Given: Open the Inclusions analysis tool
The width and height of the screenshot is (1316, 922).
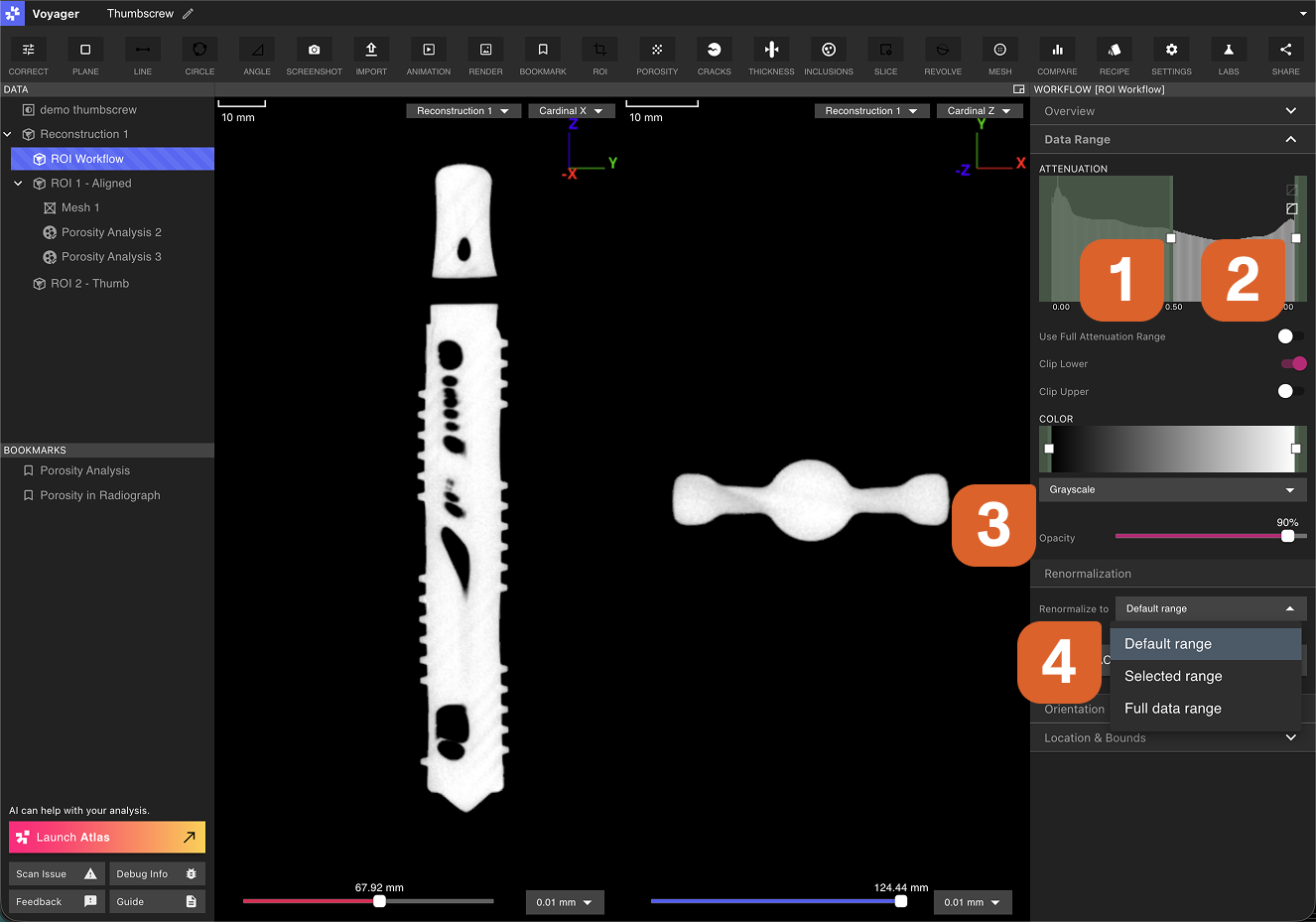Looking at the screenshot, I should click(x=829, y=57).
